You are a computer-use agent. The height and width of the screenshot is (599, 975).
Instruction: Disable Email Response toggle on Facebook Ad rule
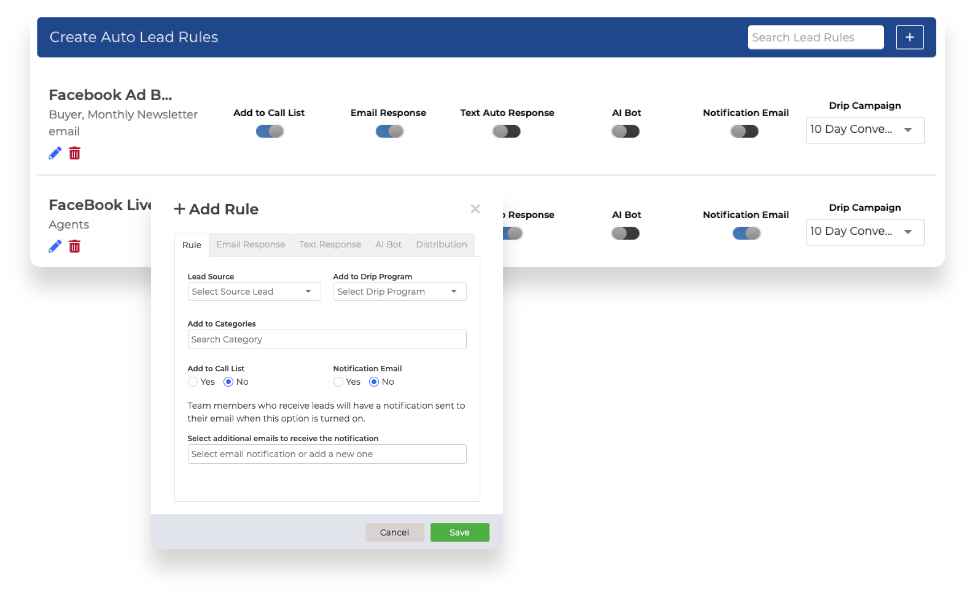[388, 131]
